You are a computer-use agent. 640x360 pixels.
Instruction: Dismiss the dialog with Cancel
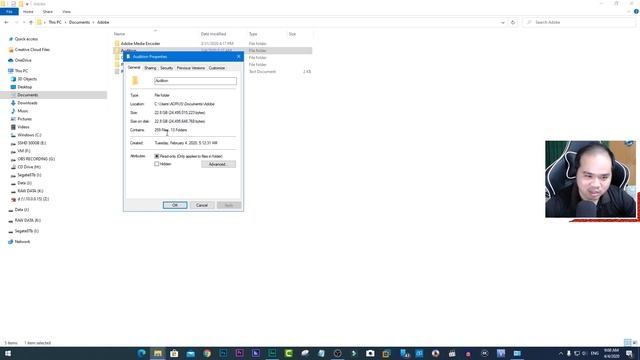(202, 205)
